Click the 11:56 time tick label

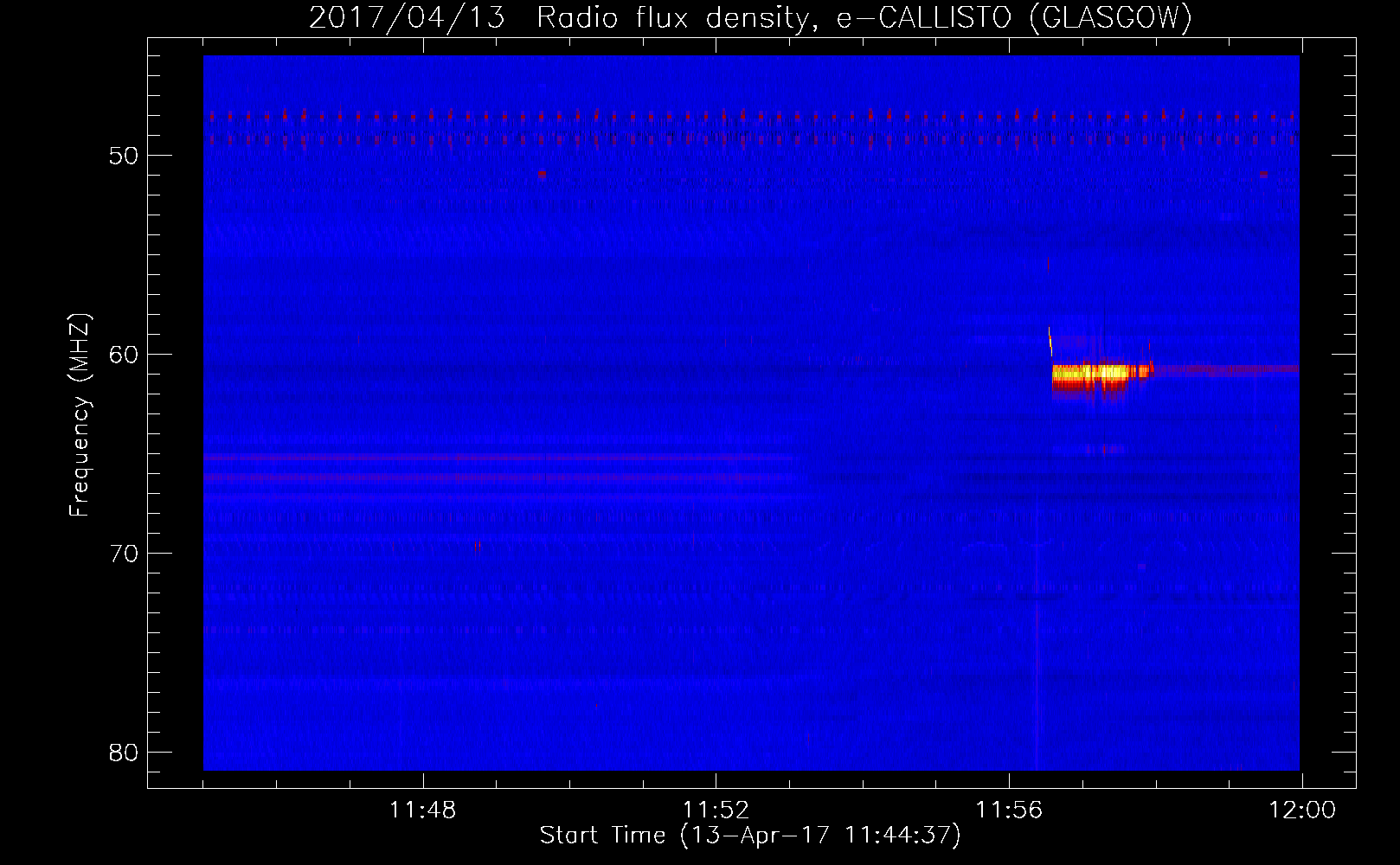click(1009, 811)
